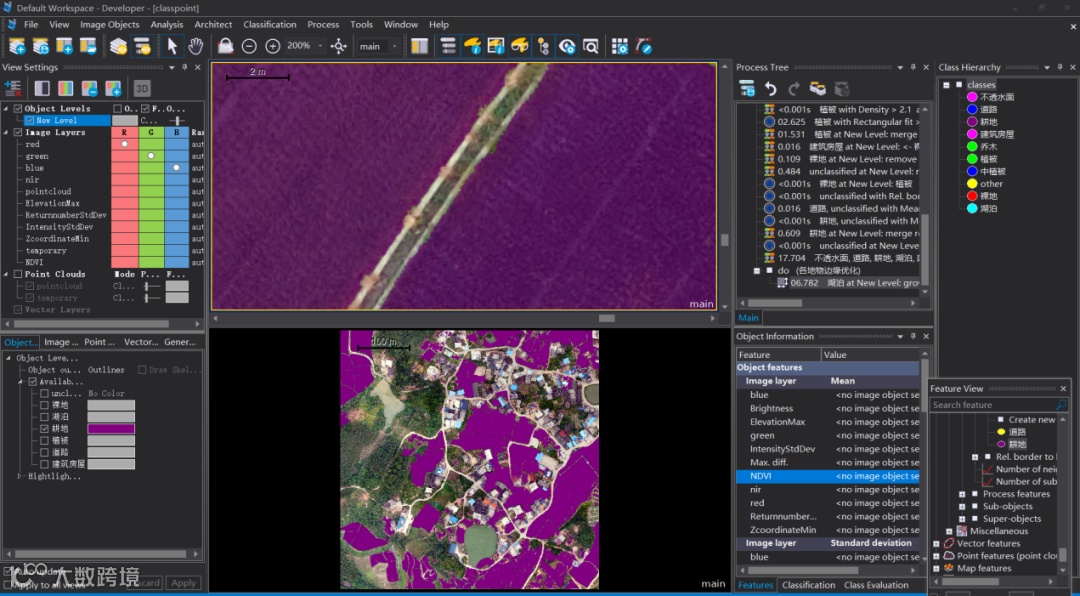Click the zoom in plus icon

(273, 46)
